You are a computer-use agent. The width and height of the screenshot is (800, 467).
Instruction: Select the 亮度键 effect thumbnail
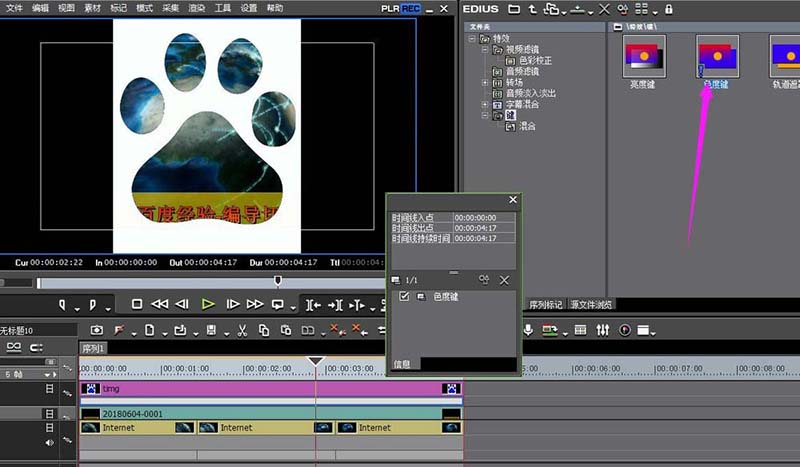pyautogui.click(x=644, y=56)
